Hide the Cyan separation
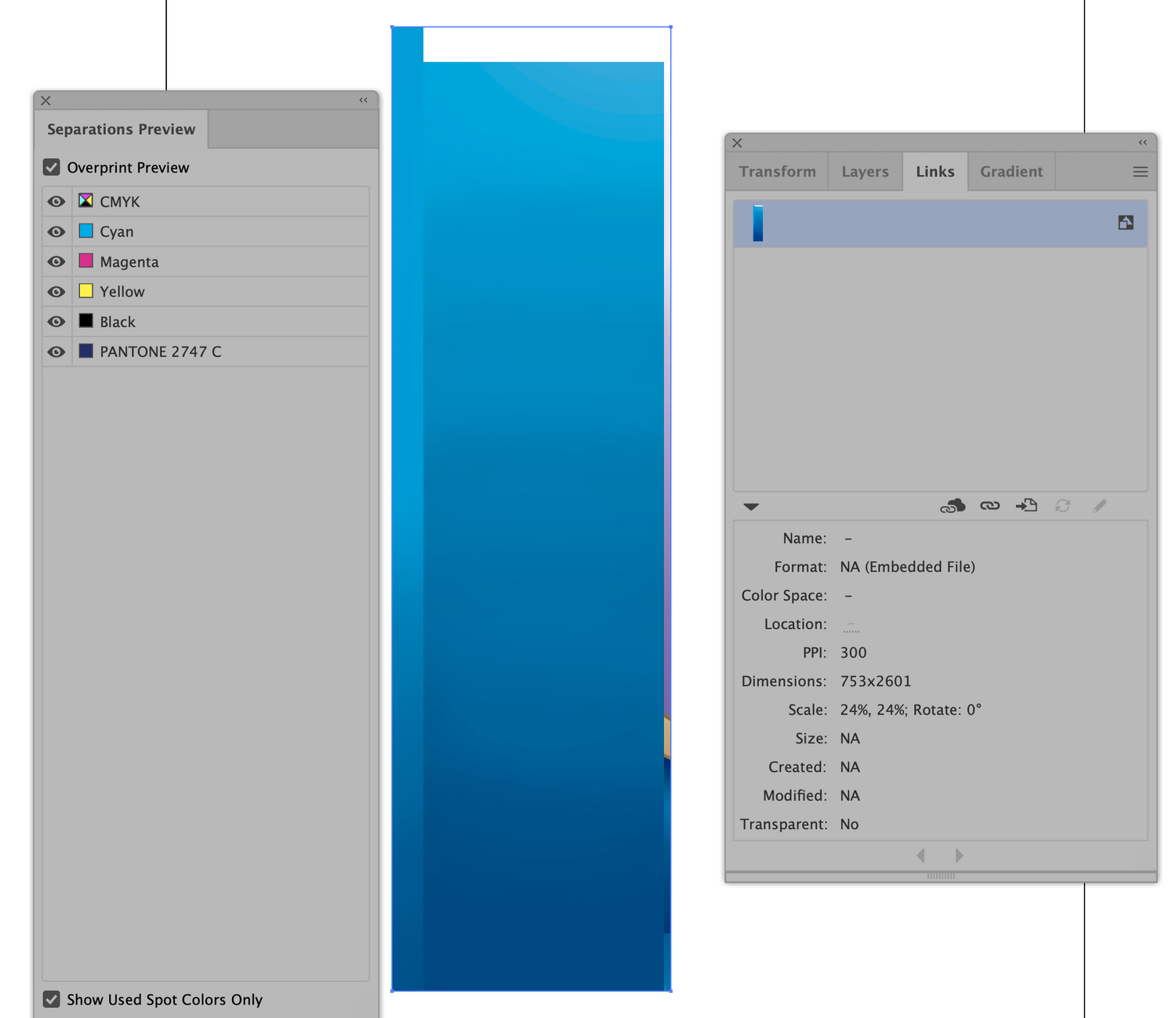 (x=56, y=231)
